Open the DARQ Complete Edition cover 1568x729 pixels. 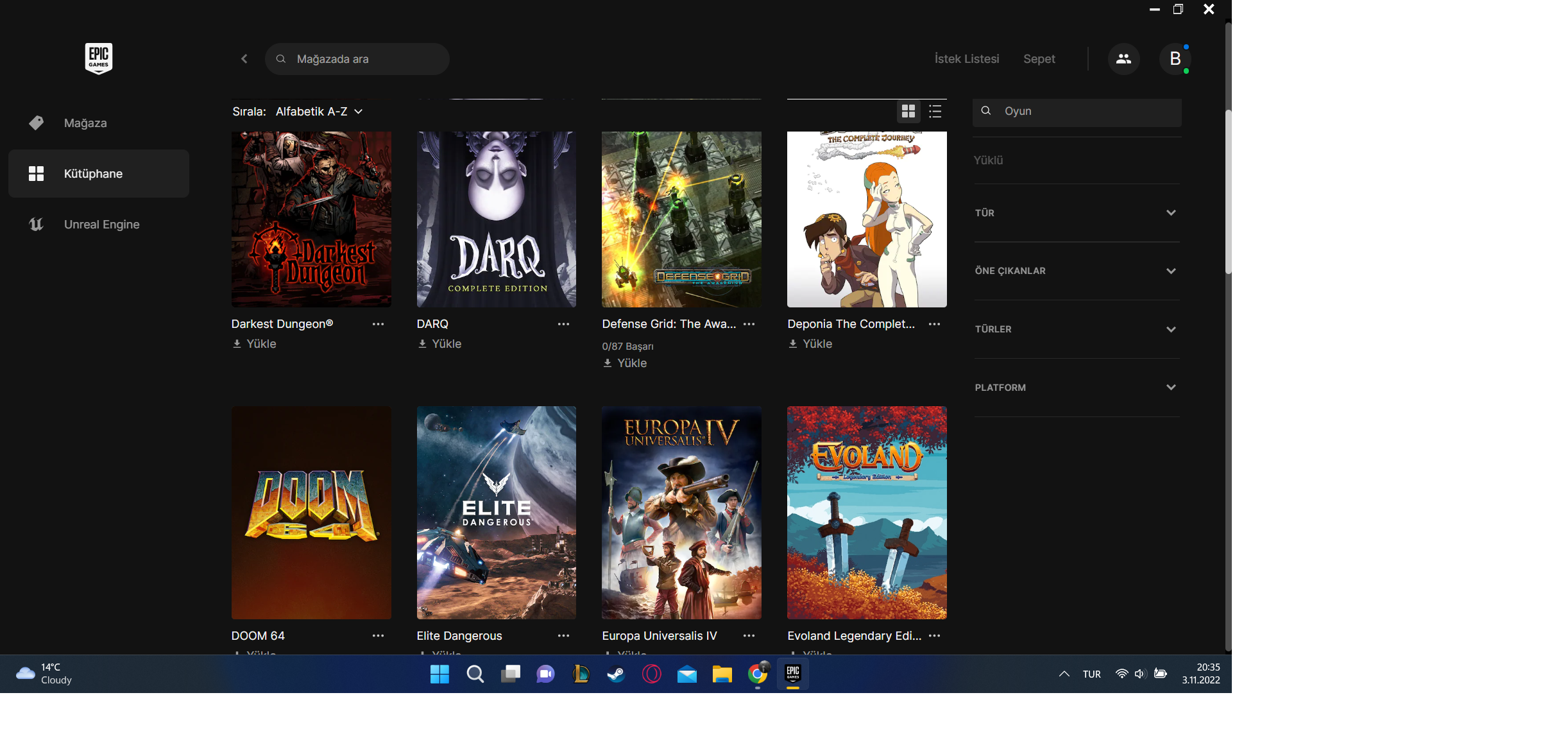coord(497,219)
